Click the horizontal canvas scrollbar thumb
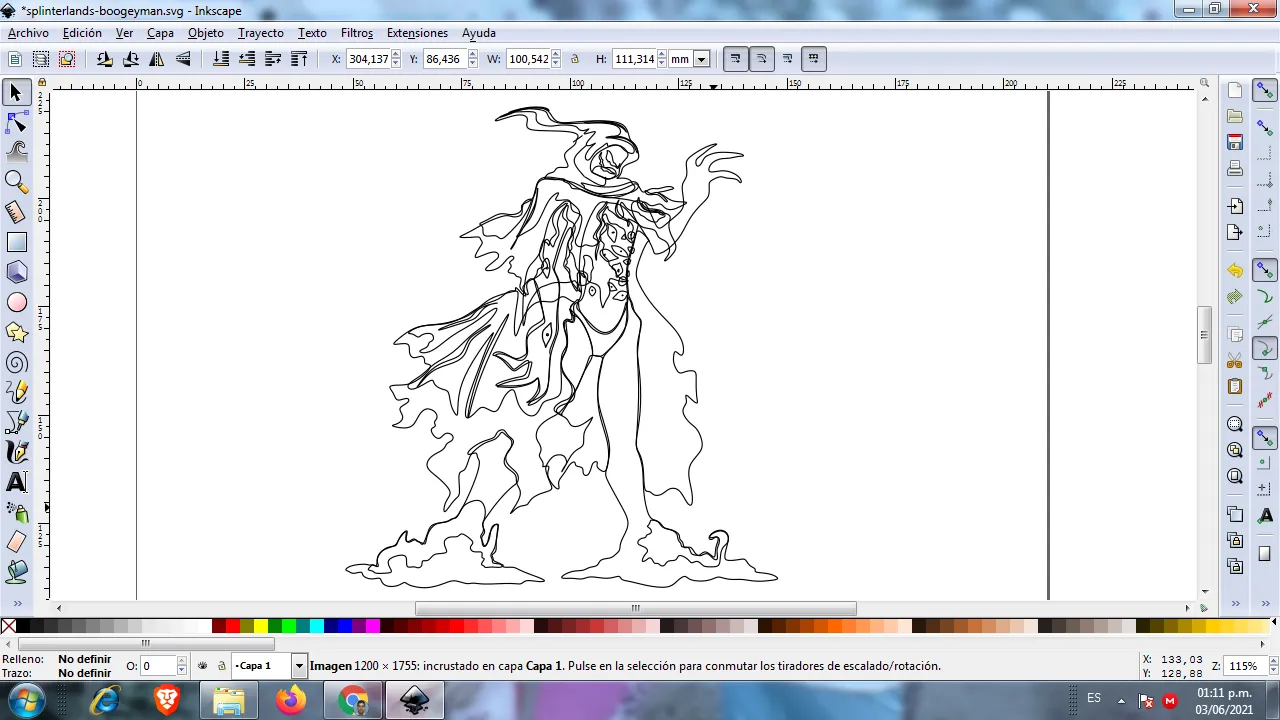This screenshot has height=720, width=1280. tap(635, 608)
